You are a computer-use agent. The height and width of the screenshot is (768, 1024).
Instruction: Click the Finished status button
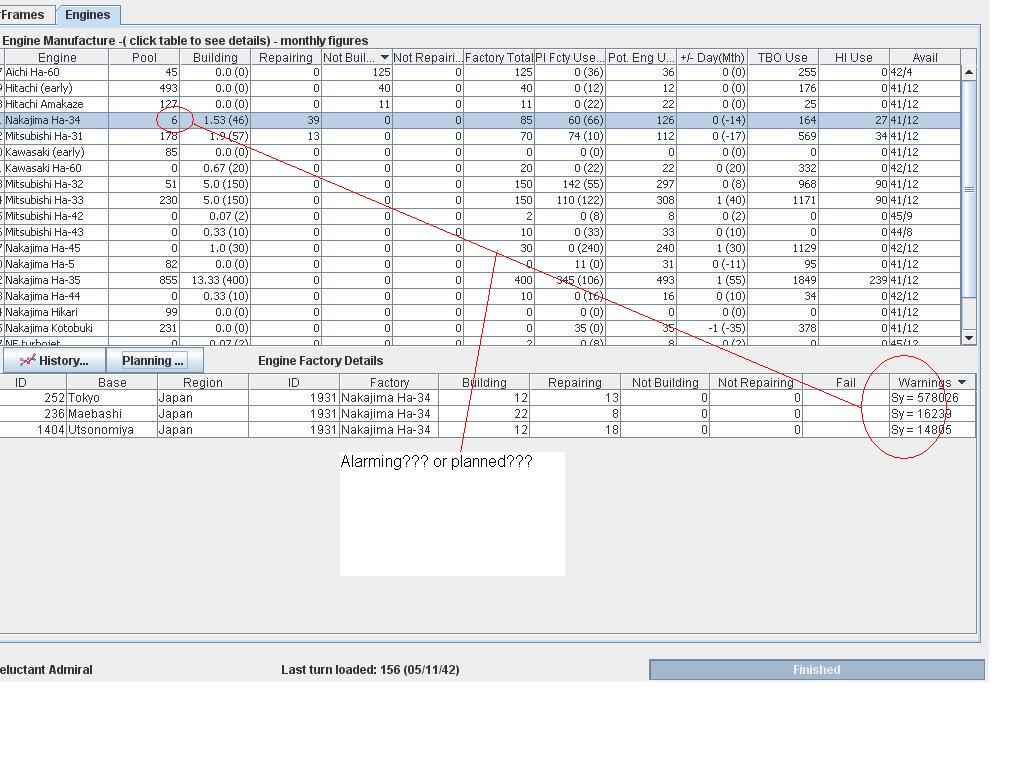816,669
